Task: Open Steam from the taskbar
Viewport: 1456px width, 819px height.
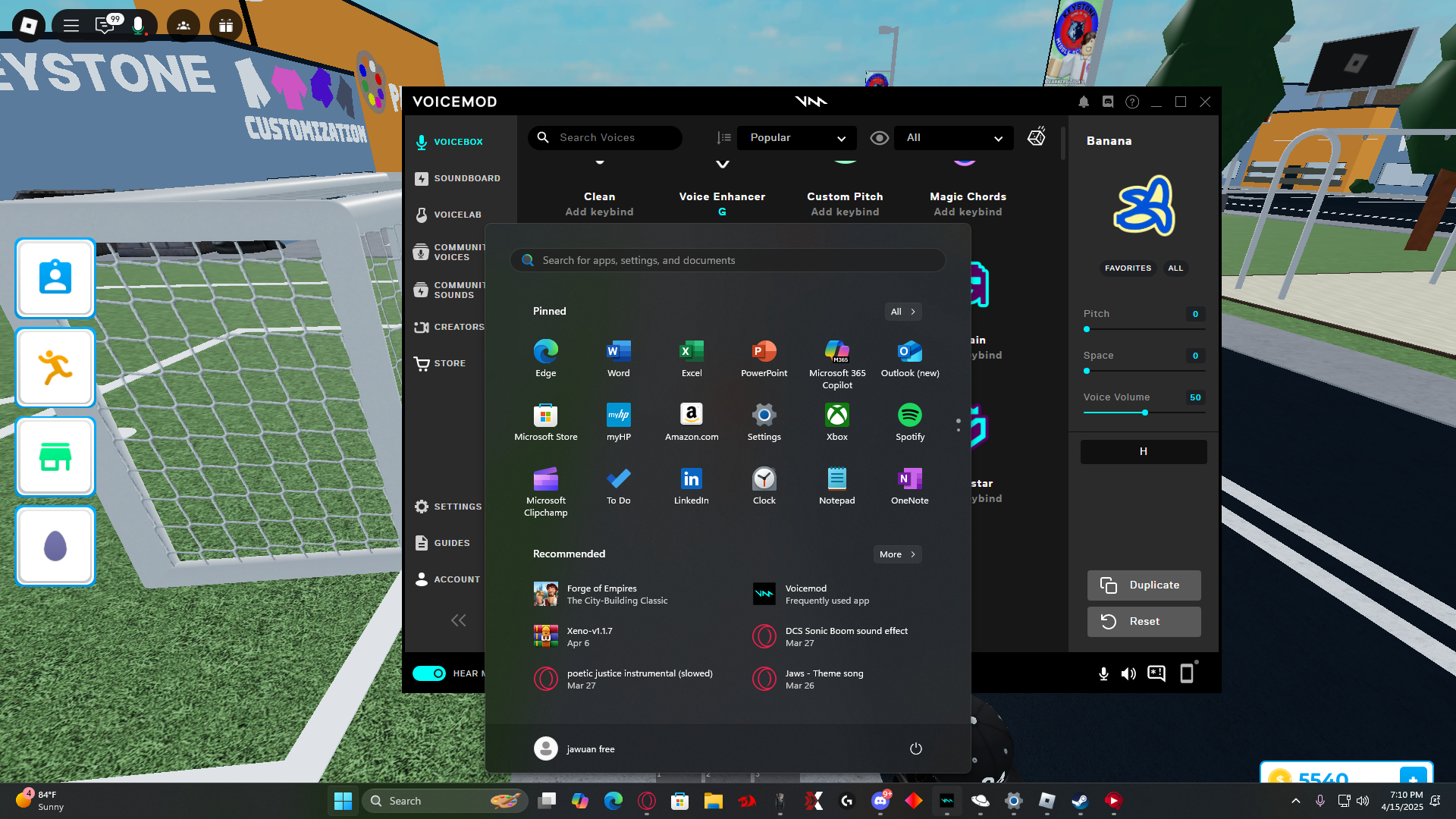Action: click(x=1080, y=801)
